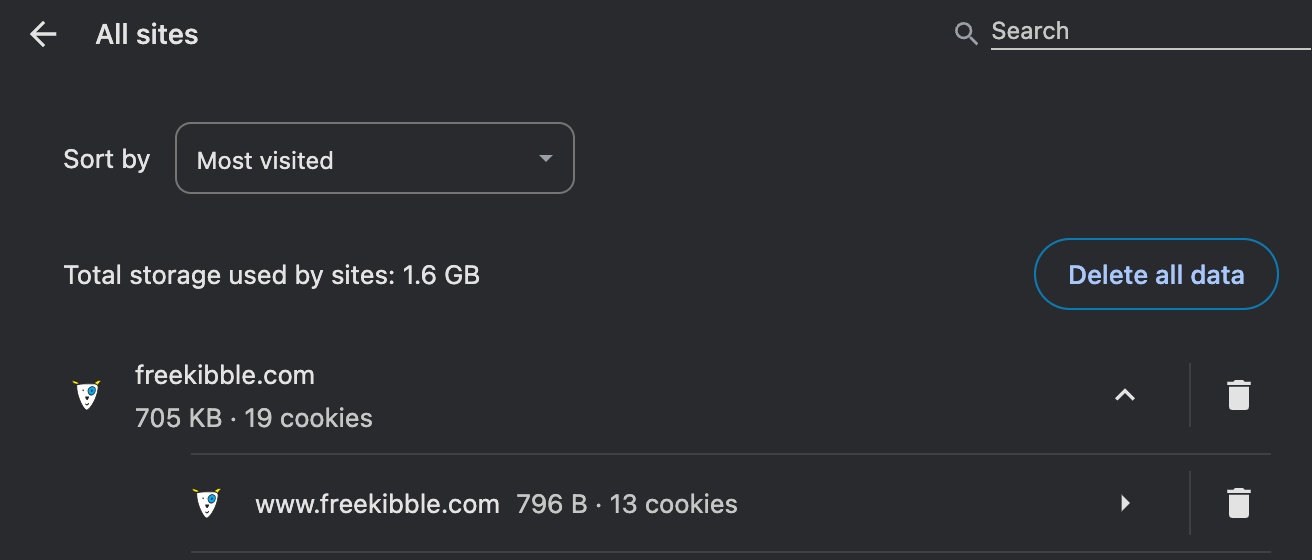Collapse the freekibble.com group chevron
Viewport: 1312px width, 560px height.
pos(1125,395)
